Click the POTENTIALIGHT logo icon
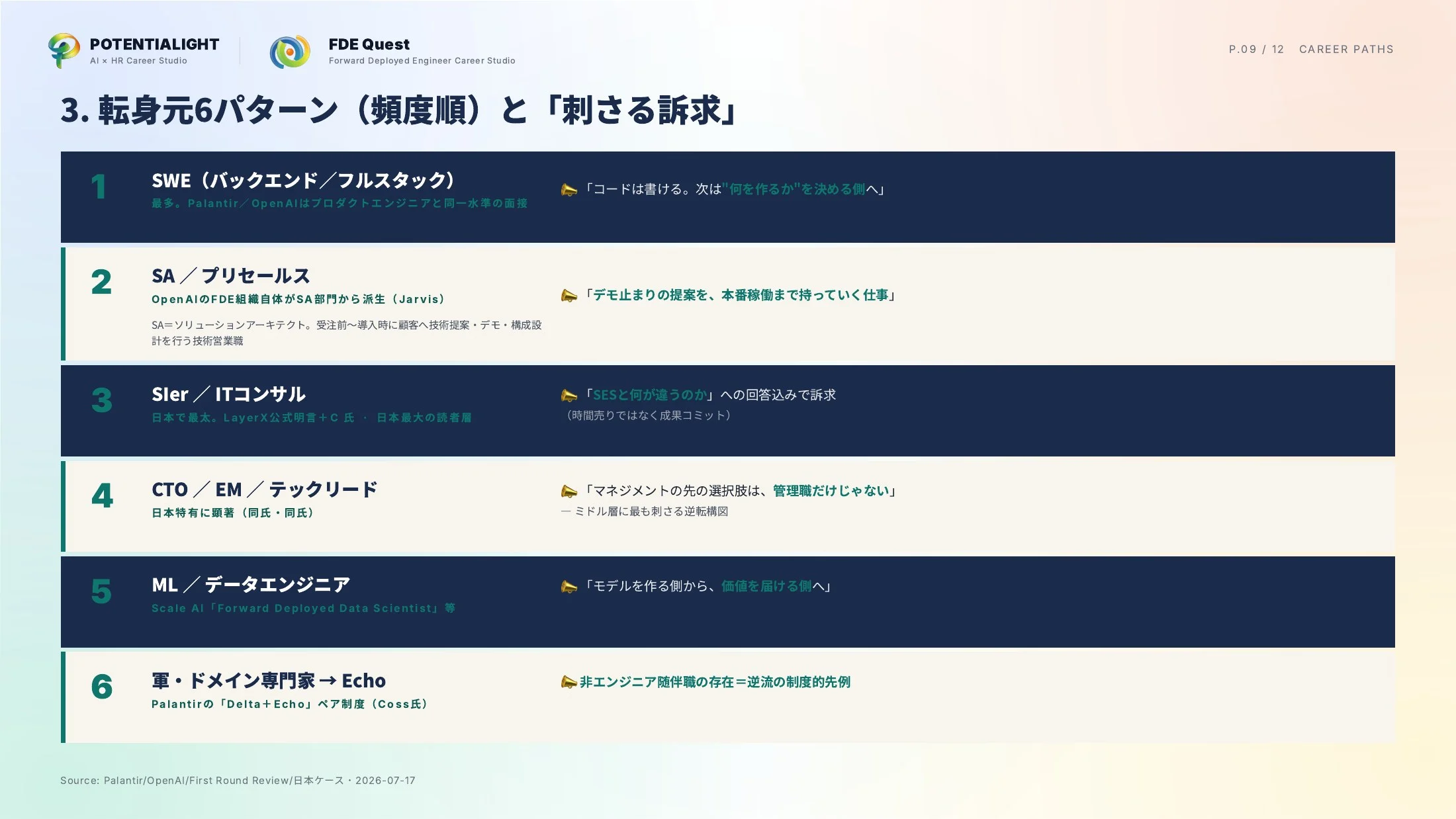Viewport: 1456px width, 819px height. [x=64, y=51]
